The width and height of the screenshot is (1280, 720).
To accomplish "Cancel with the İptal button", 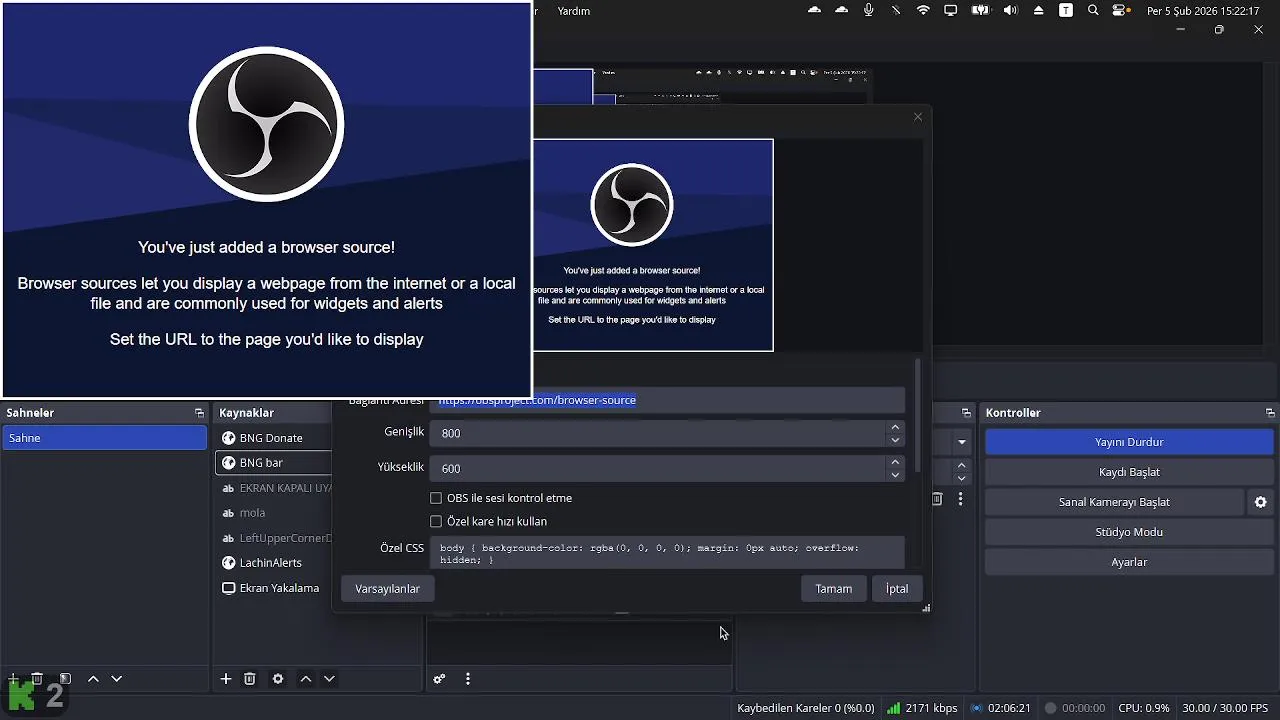I will click(x=897, y=589).
